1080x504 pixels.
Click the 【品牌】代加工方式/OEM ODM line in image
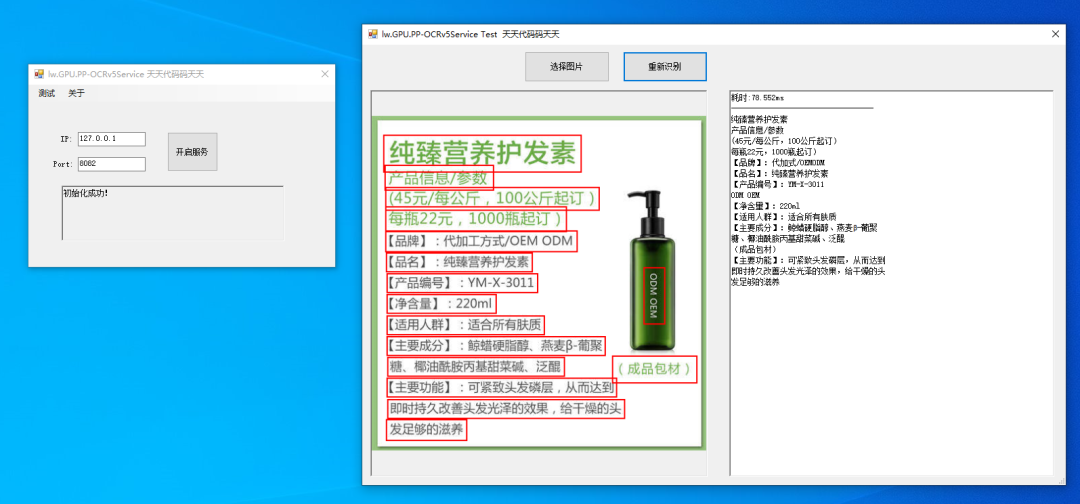coord(480,242)
